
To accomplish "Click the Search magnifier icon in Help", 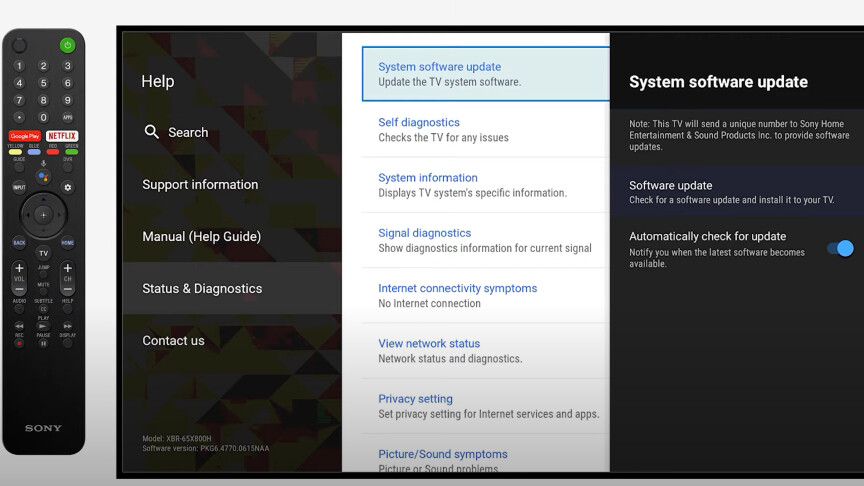I will 152,132.
